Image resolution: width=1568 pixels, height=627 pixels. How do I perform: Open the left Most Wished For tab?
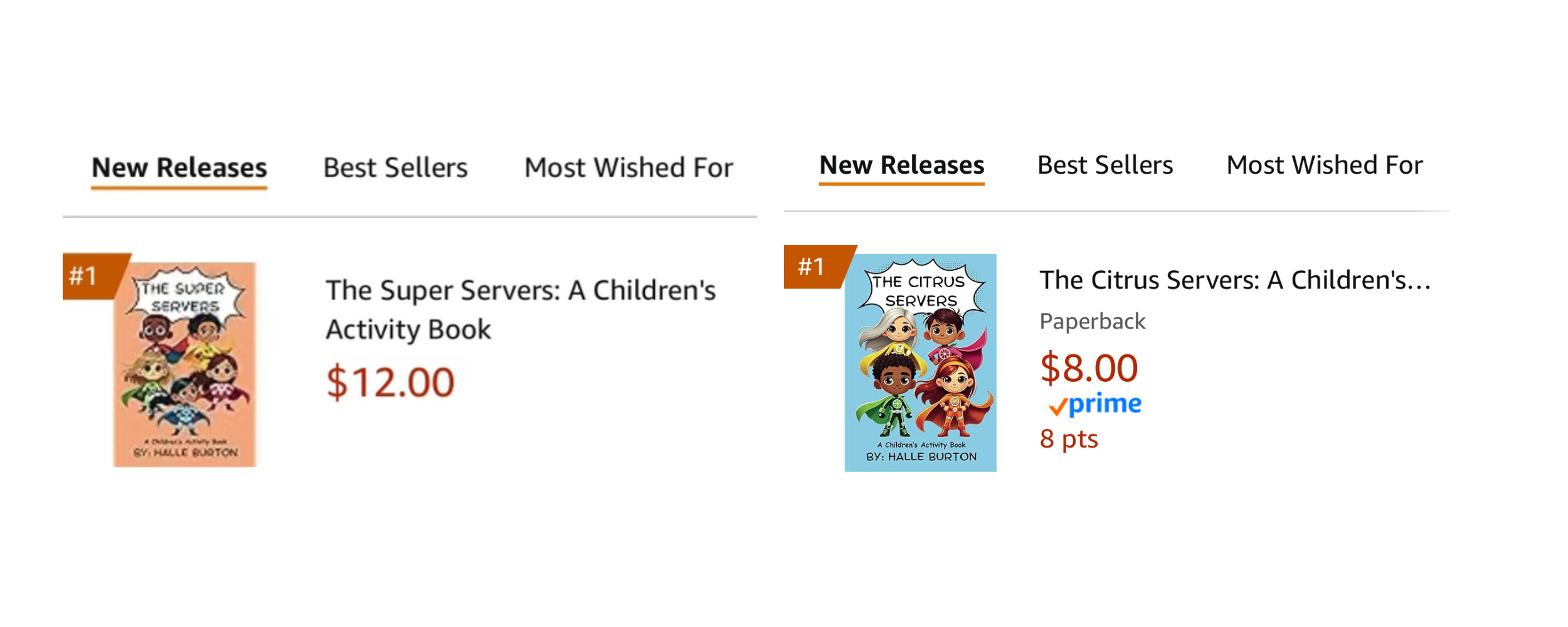click(628, 168)
